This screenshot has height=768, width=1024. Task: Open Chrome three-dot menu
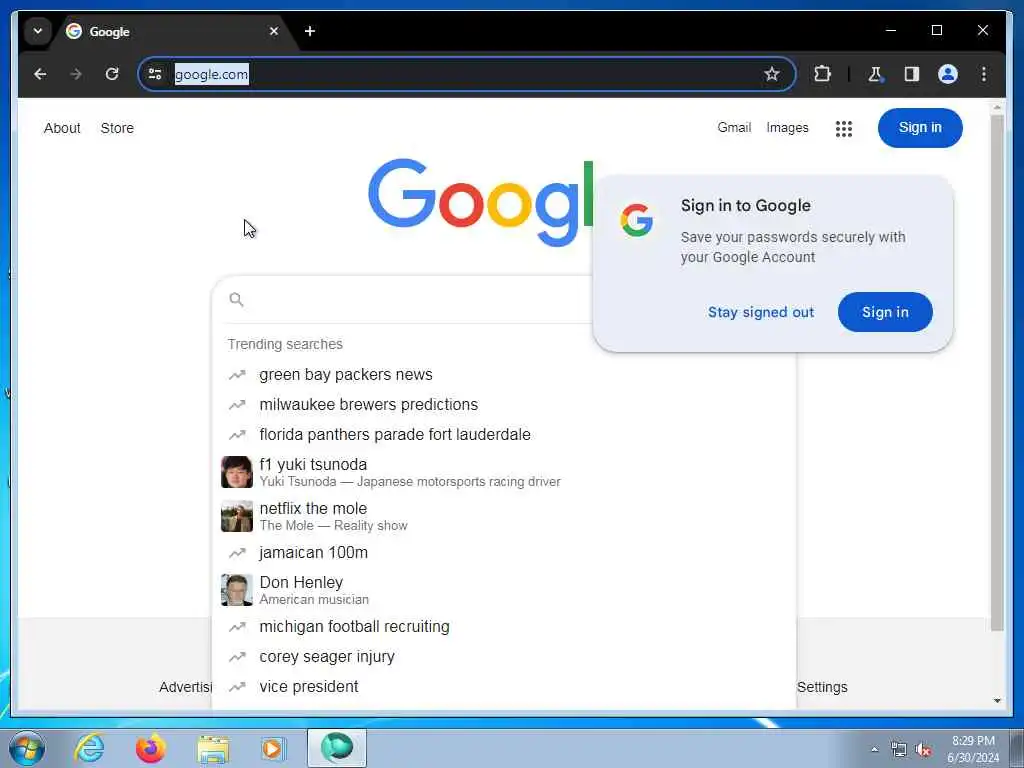[984, 74]
